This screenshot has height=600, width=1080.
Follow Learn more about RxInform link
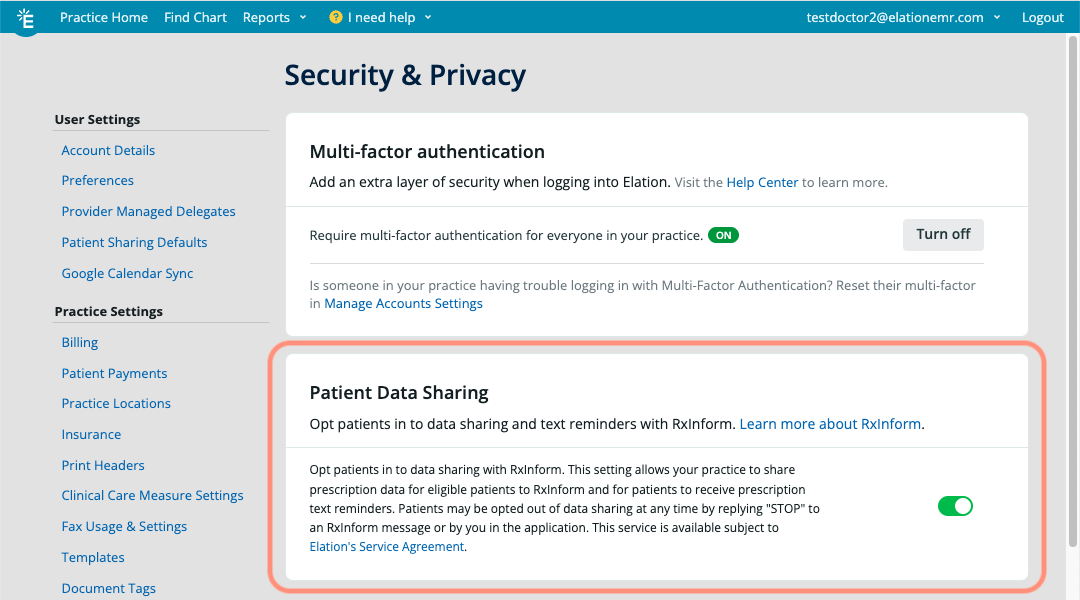click(830, 424)
